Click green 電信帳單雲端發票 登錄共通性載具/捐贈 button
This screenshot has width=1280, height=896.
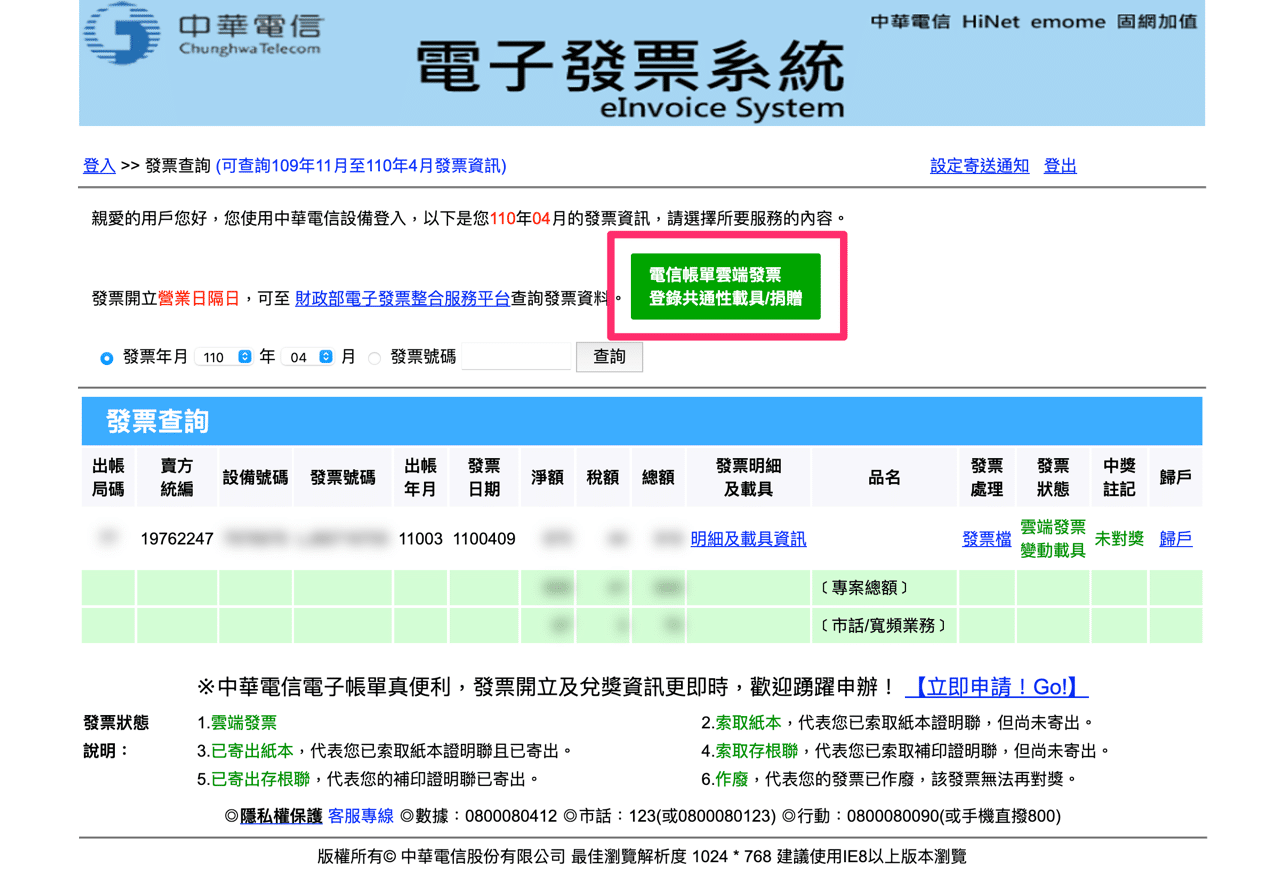725,286
